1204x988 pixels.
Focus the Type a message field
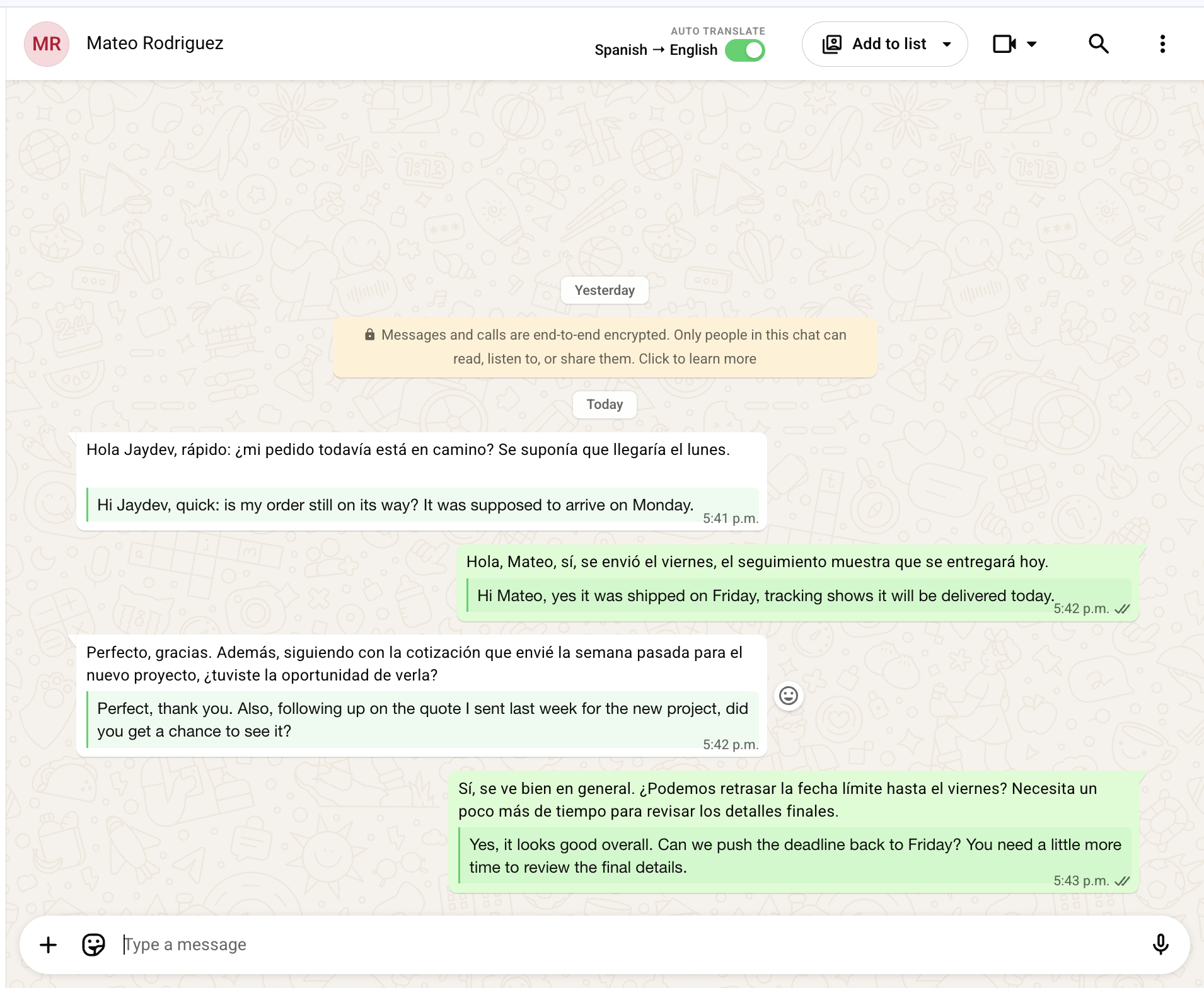click(630, 945)
